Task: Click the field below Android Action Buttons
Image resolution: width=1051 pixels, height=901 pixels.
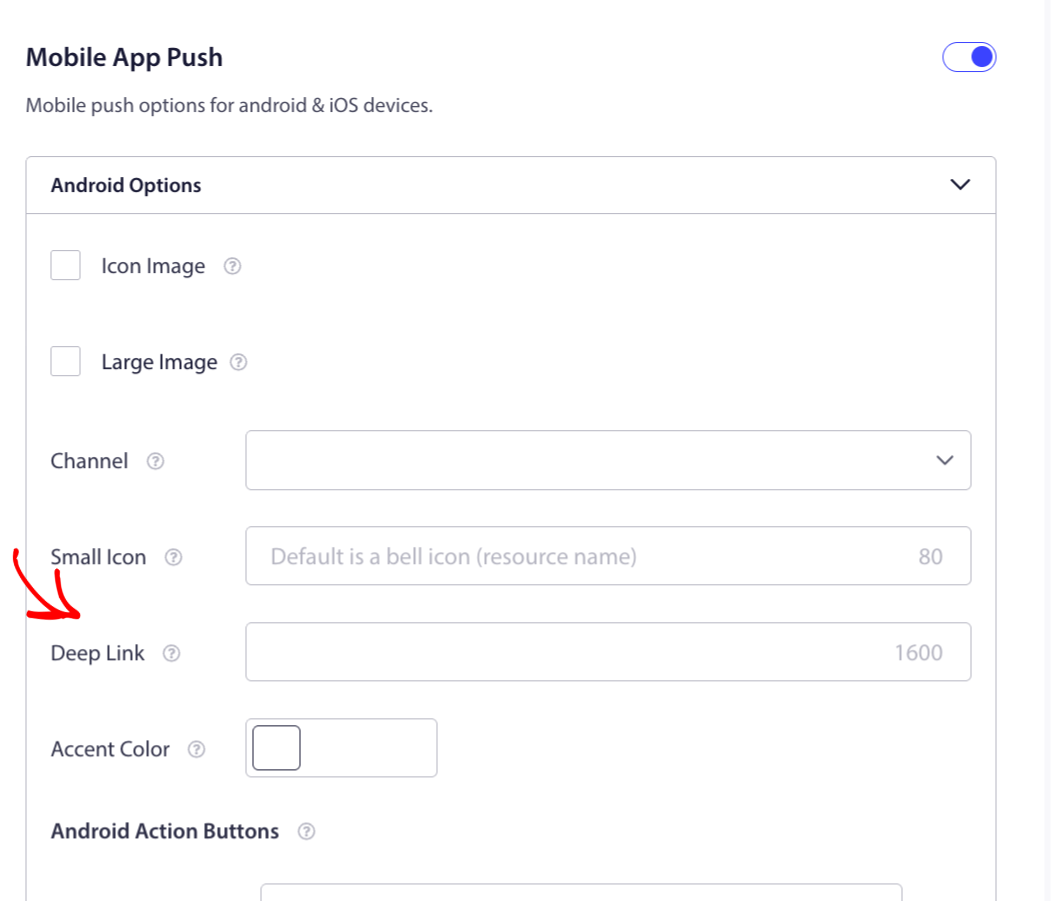Action: pyautogui.click(x=580, y=892)
